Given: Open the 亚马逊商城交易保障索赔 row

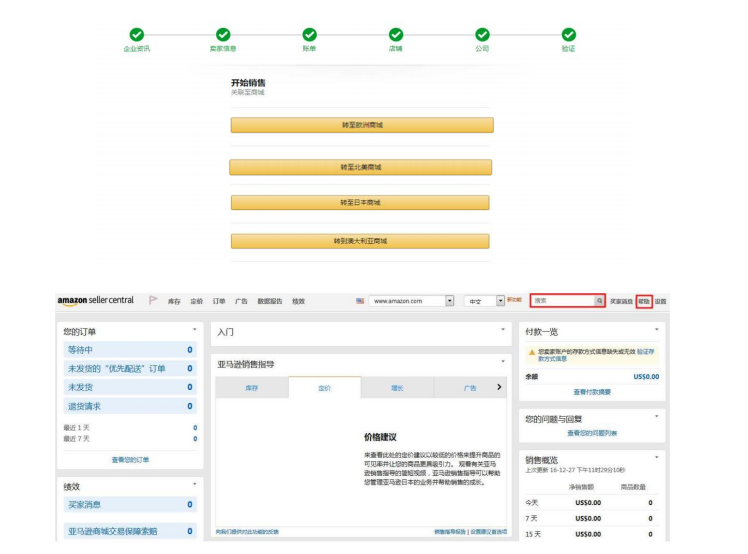Looking at the screenshot, I should (130, 531).
